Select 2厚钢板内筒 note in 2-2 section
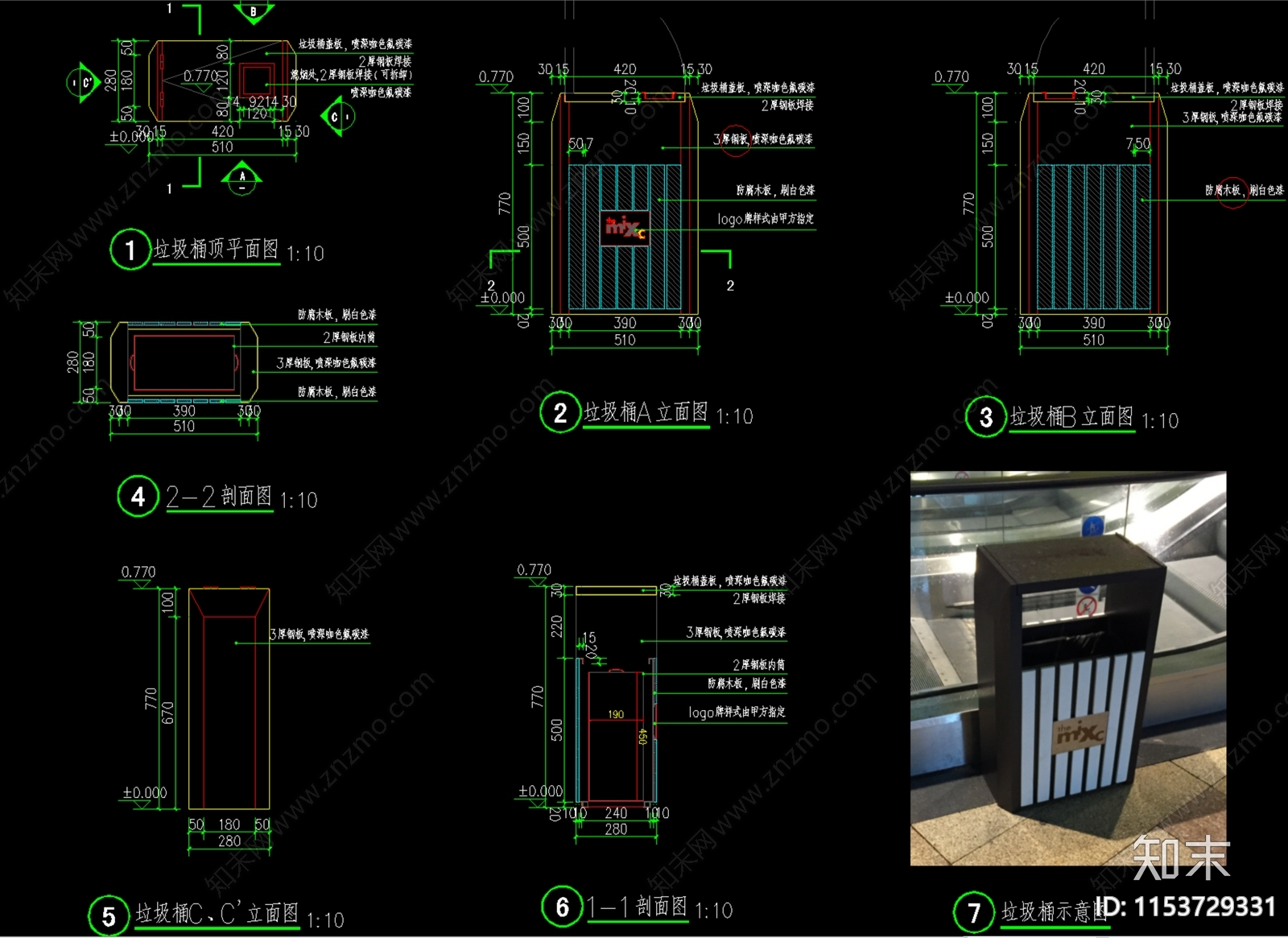 349,337
